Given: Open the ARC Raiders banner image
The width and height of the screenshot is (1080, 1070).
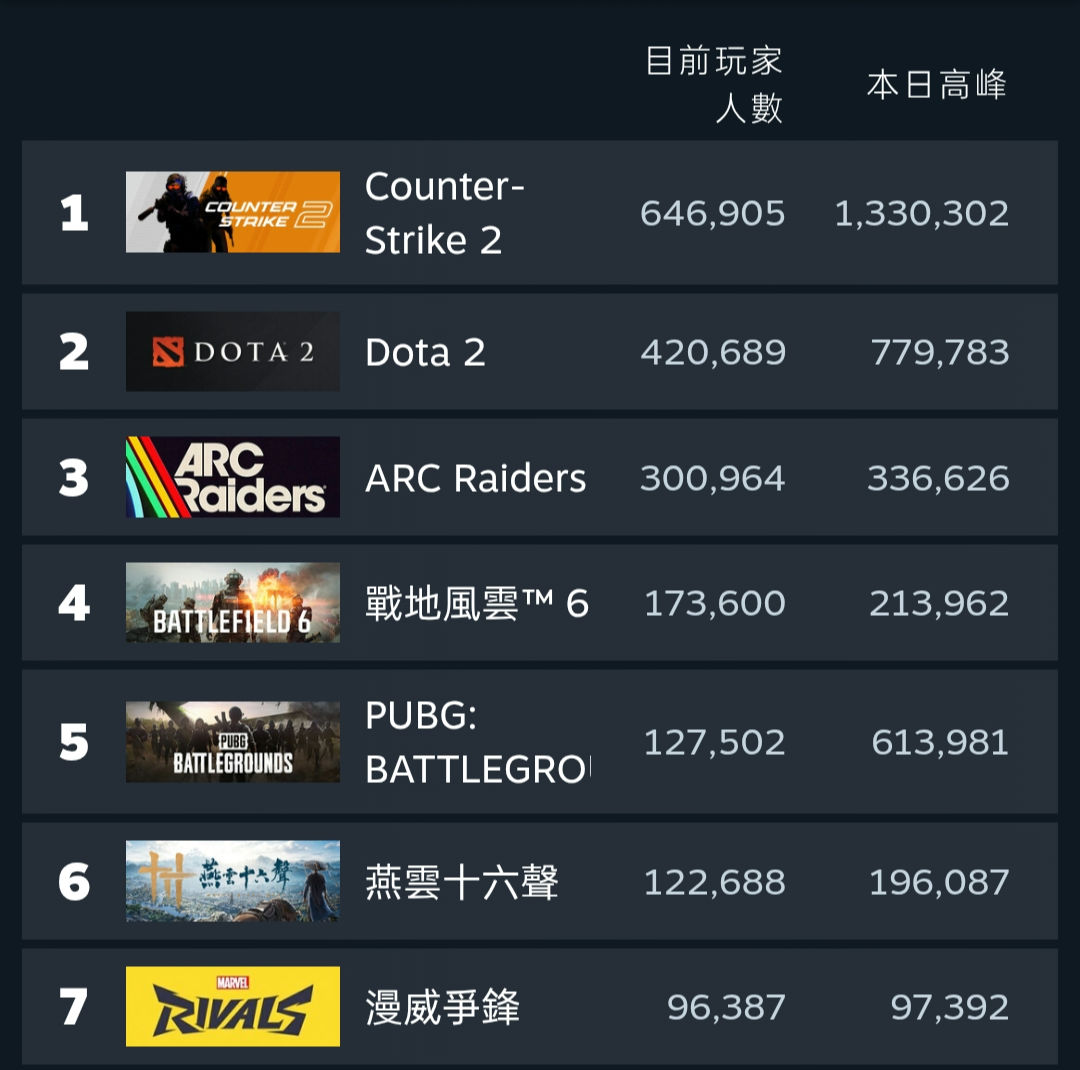Looking at the screenshot, I should tap(232, 477).
